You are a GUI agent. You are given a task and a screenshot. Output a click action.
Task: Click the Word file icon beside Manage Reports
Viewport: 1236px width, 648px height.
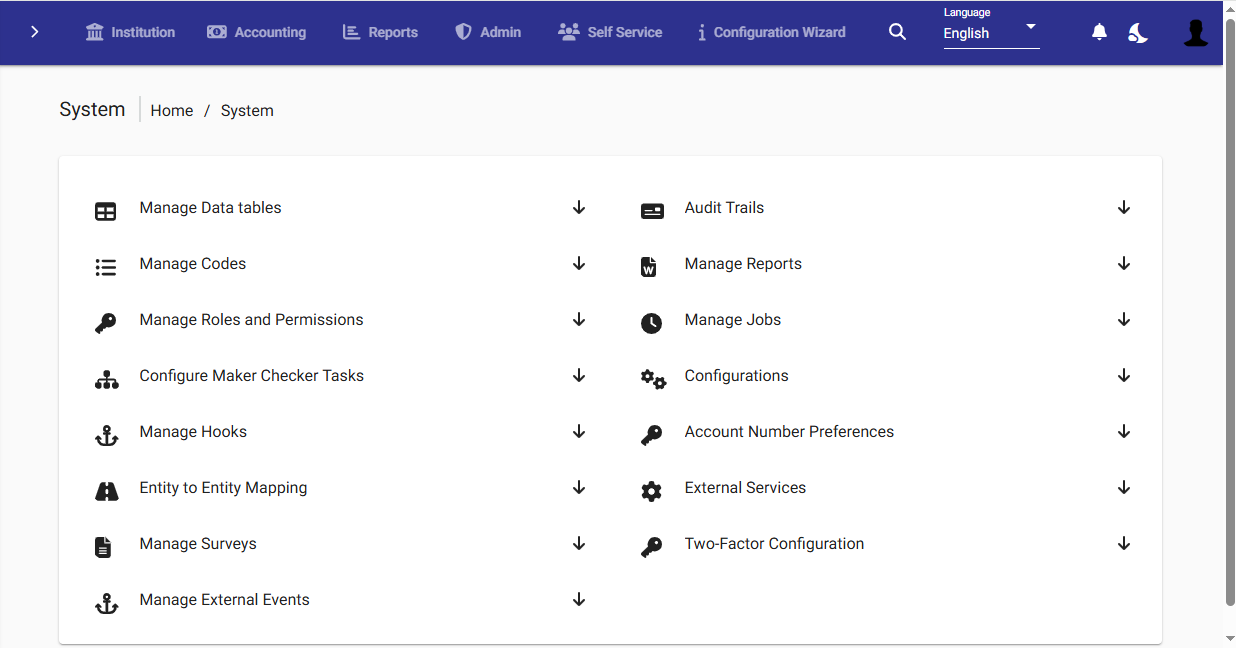click(x=649, y=268)
